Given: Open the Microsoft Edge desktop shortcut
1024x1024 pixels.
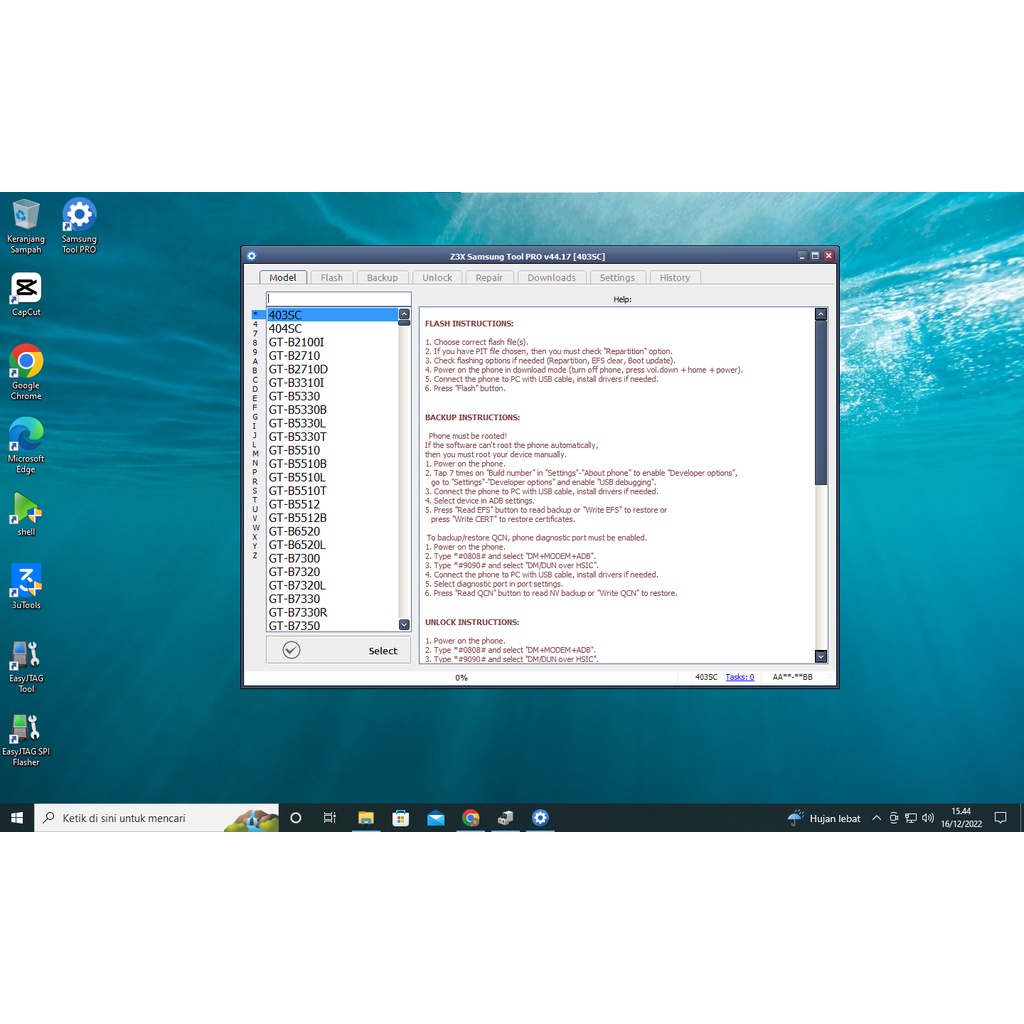Looking at the screenshot, I should coord(25,445).
